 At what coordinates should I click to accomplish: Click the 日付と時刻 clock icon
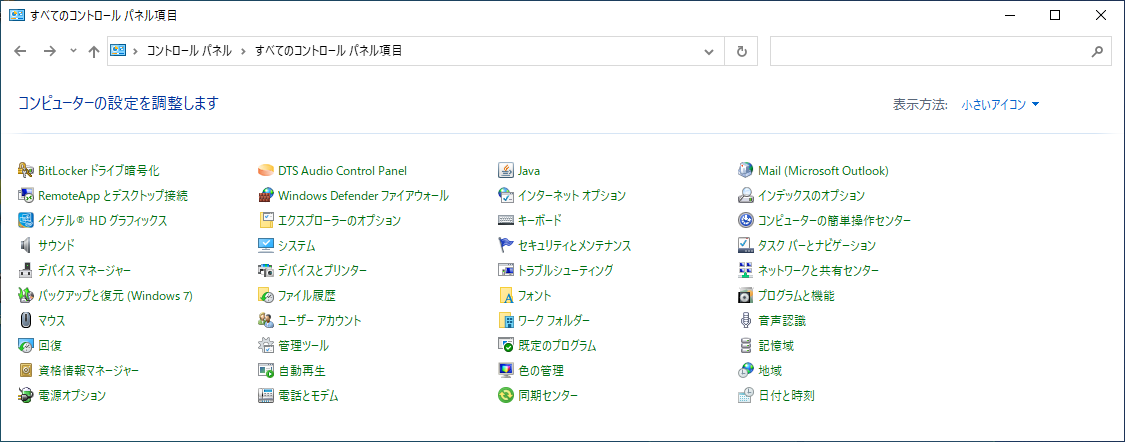point(745,395)
